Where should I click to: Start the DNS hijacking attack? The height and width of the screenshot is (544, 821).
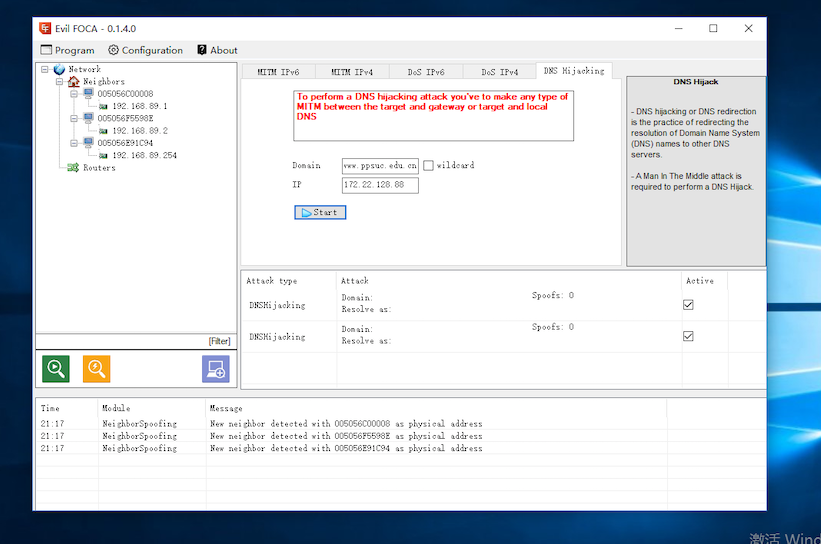click(x=320, y=213)
